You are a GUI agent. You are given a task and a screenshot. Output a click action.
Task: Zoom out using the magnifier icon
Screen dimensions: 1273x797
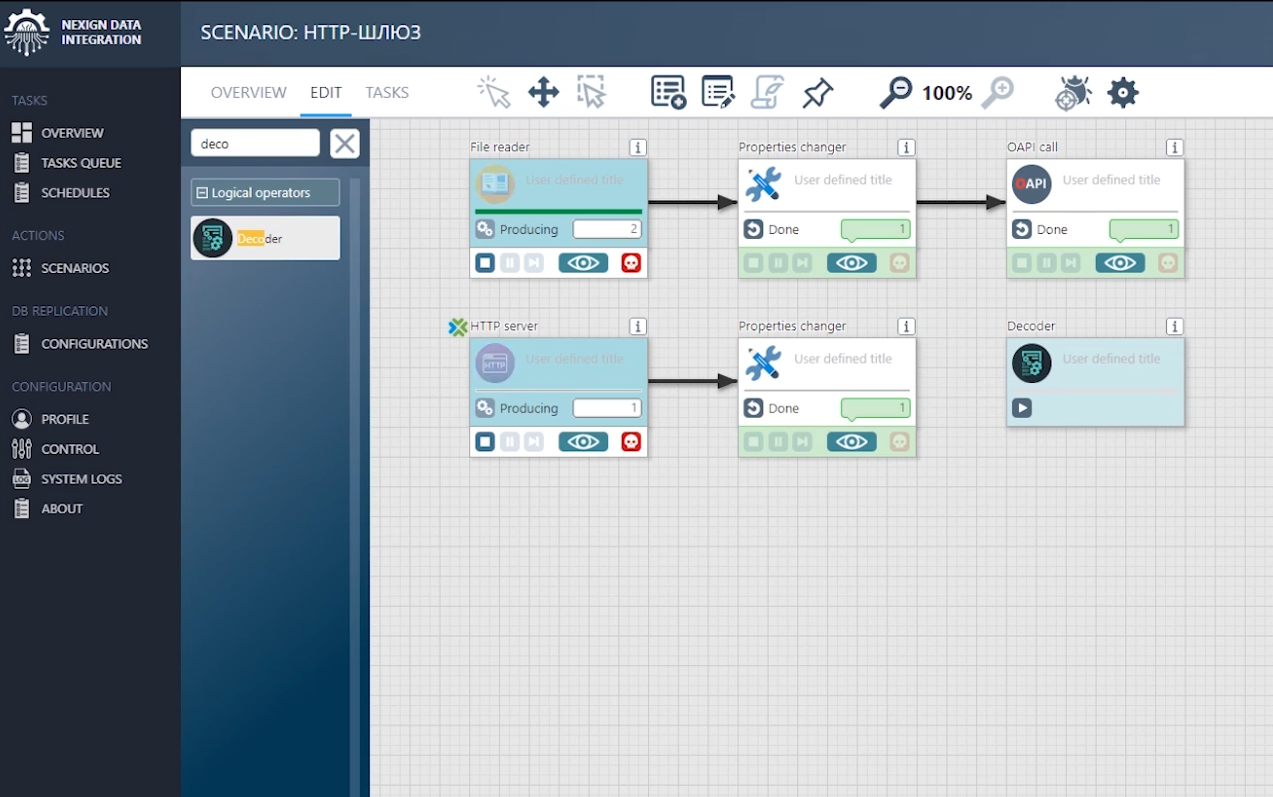pos(895,92)
